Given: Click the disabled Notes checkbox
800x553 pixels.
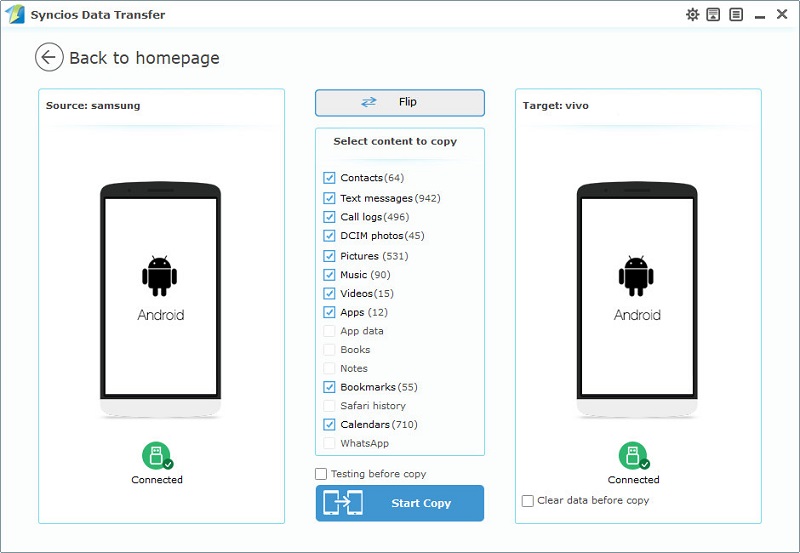Looking at the screenshot, I should (329, 368).
